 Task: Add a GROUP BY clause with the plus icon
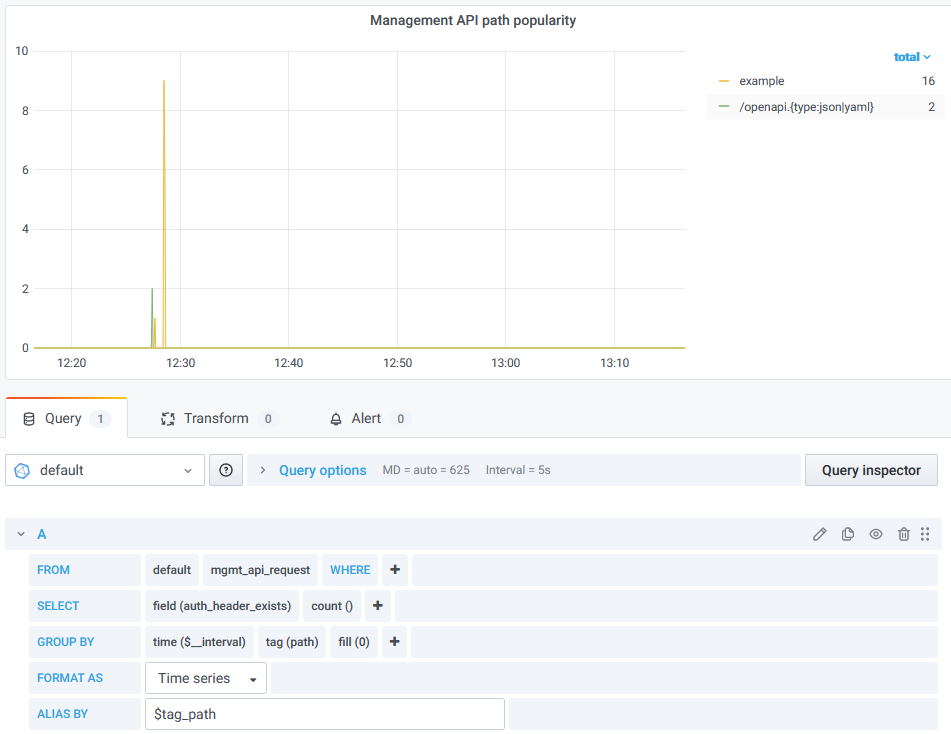coord(395,642)
